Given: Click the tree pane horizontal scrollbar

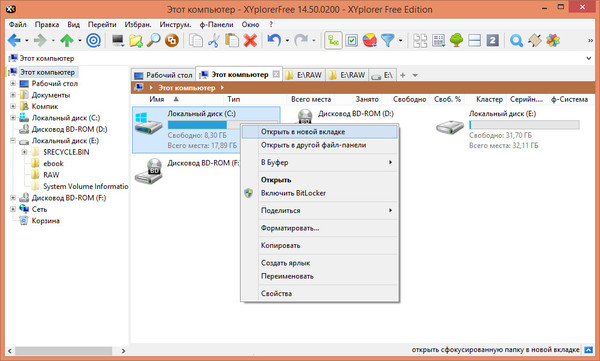Looking at the screenshot, I should pos(64,351).
